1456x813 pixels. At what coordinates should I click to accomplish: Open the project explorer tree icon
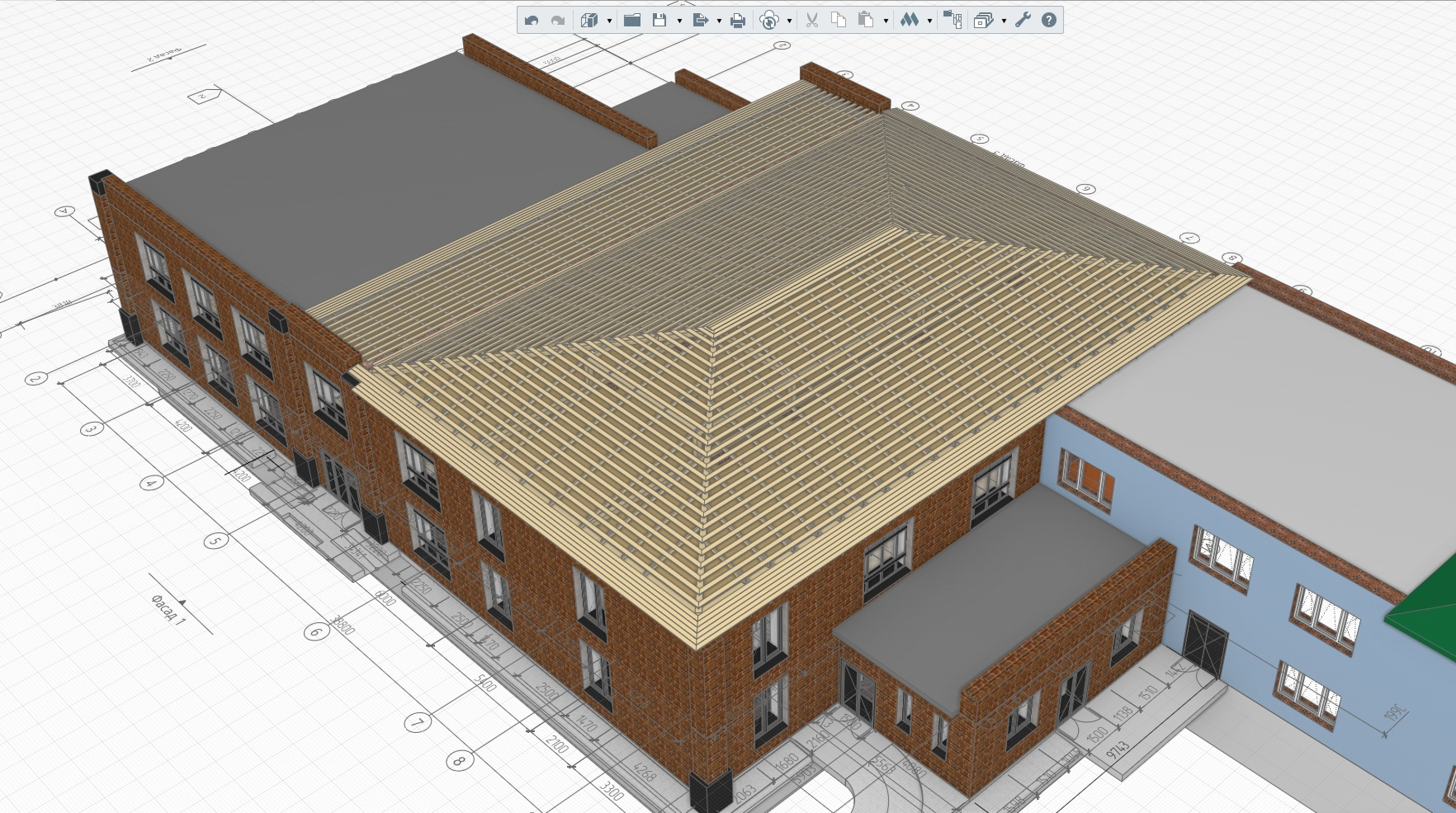pos(953,21)
